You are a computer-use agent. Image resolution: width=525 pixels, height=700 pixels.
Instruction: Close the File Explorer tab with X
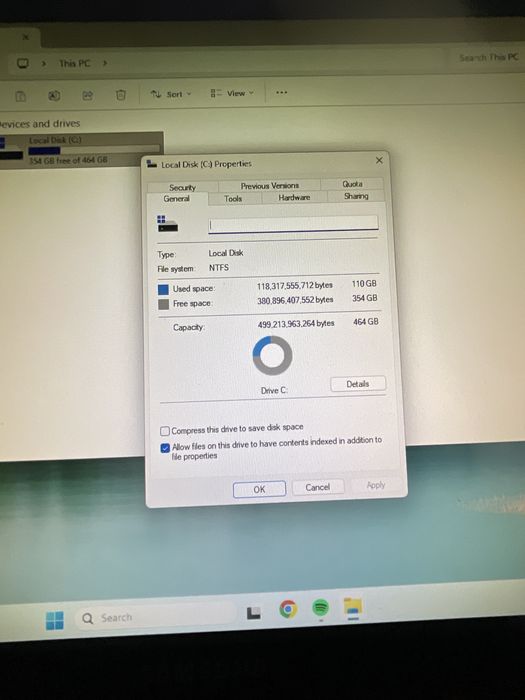pyautogui.click(x=25, y=37)
